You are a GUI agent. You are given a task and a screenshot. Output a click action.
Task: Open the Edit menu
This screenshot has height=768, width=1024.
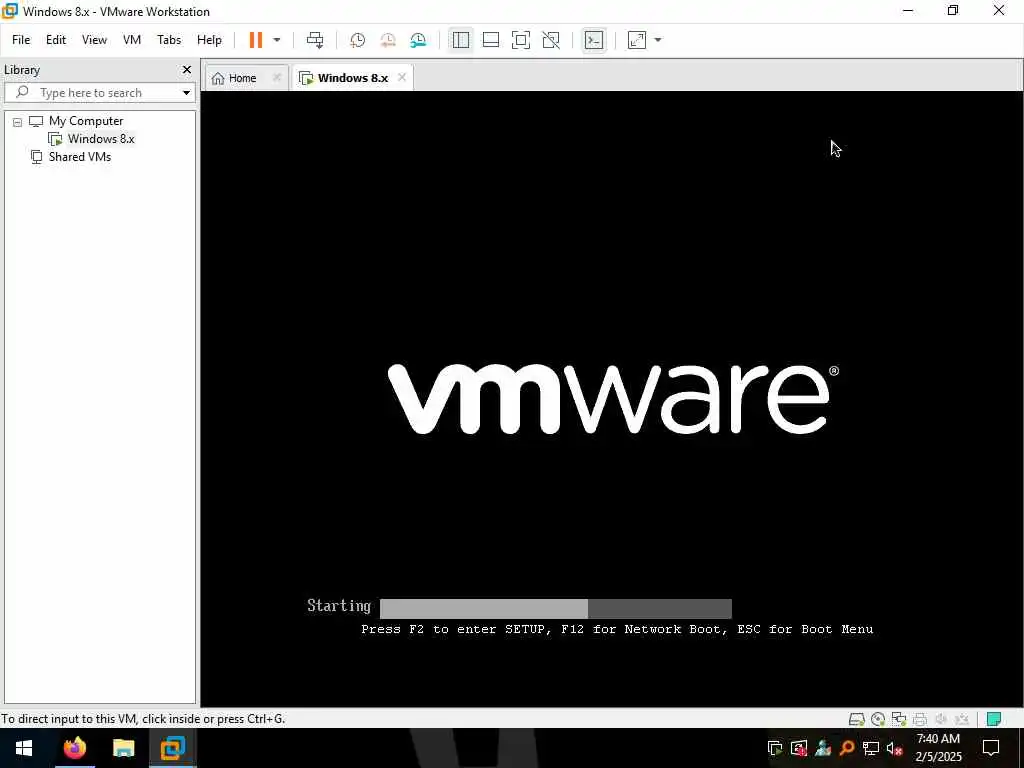click(x=56, y=40)
